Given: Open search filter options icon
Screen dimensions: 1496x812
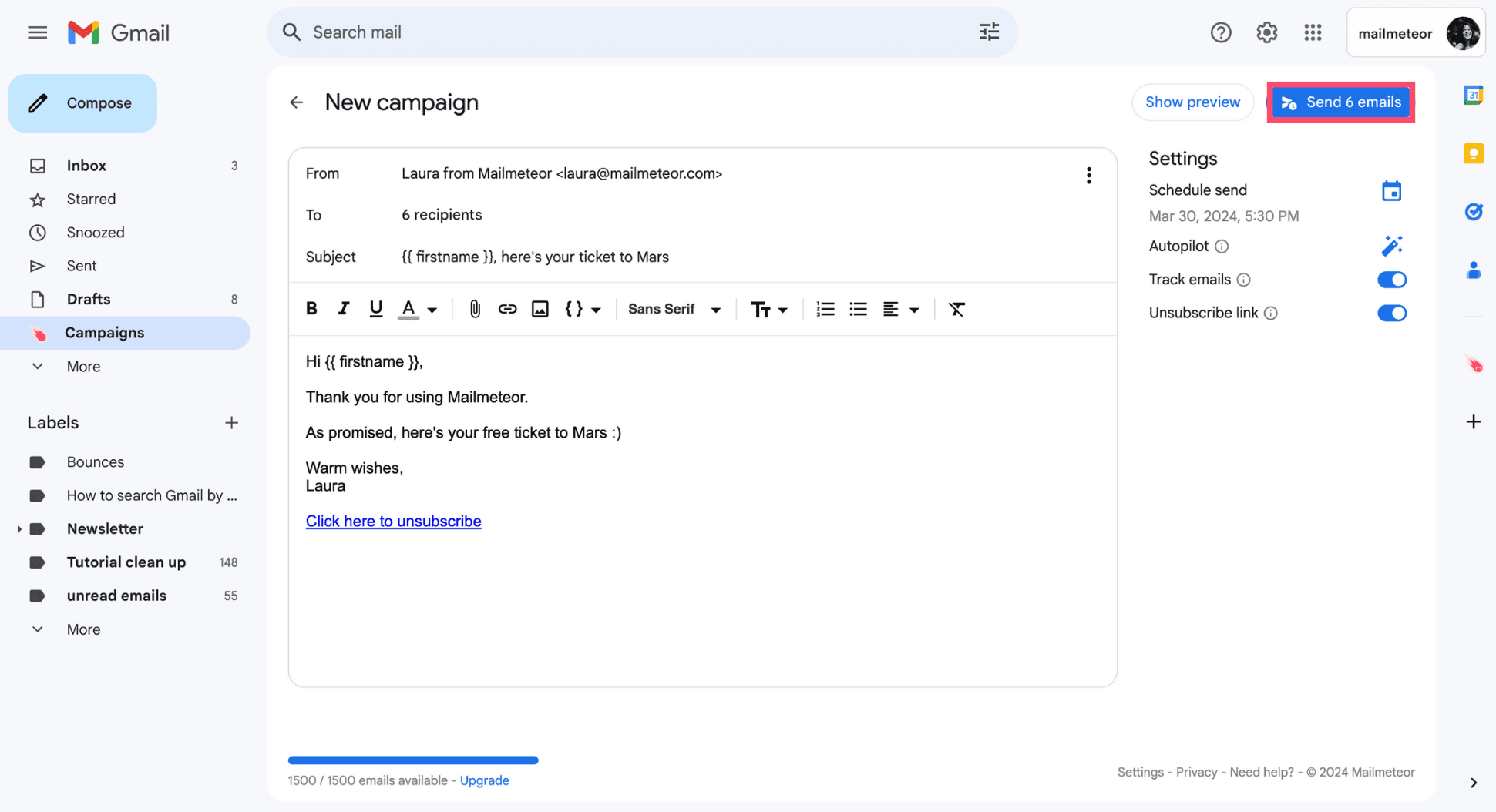Looking at the screenshot, I should (989, 32).
